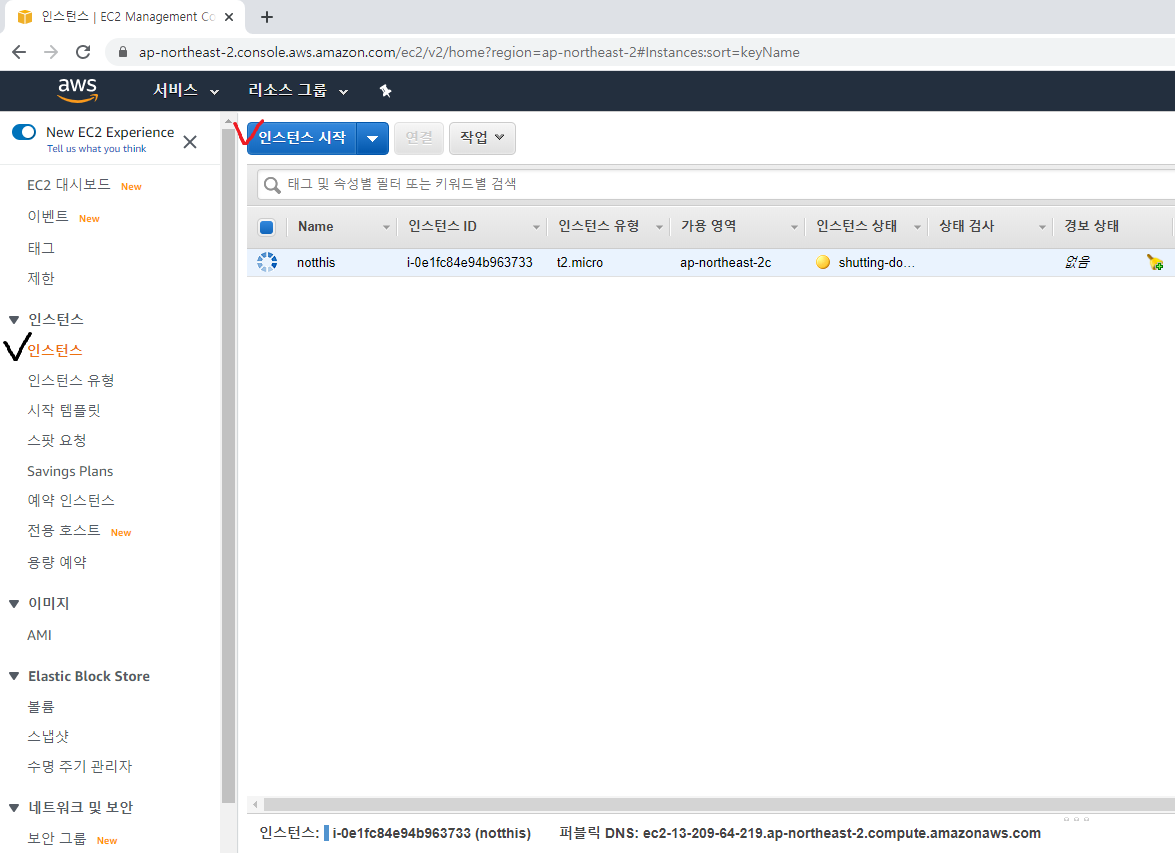Click the alarm bell icon in notthis row
Screen dimensions: 1175x853
1155,262
